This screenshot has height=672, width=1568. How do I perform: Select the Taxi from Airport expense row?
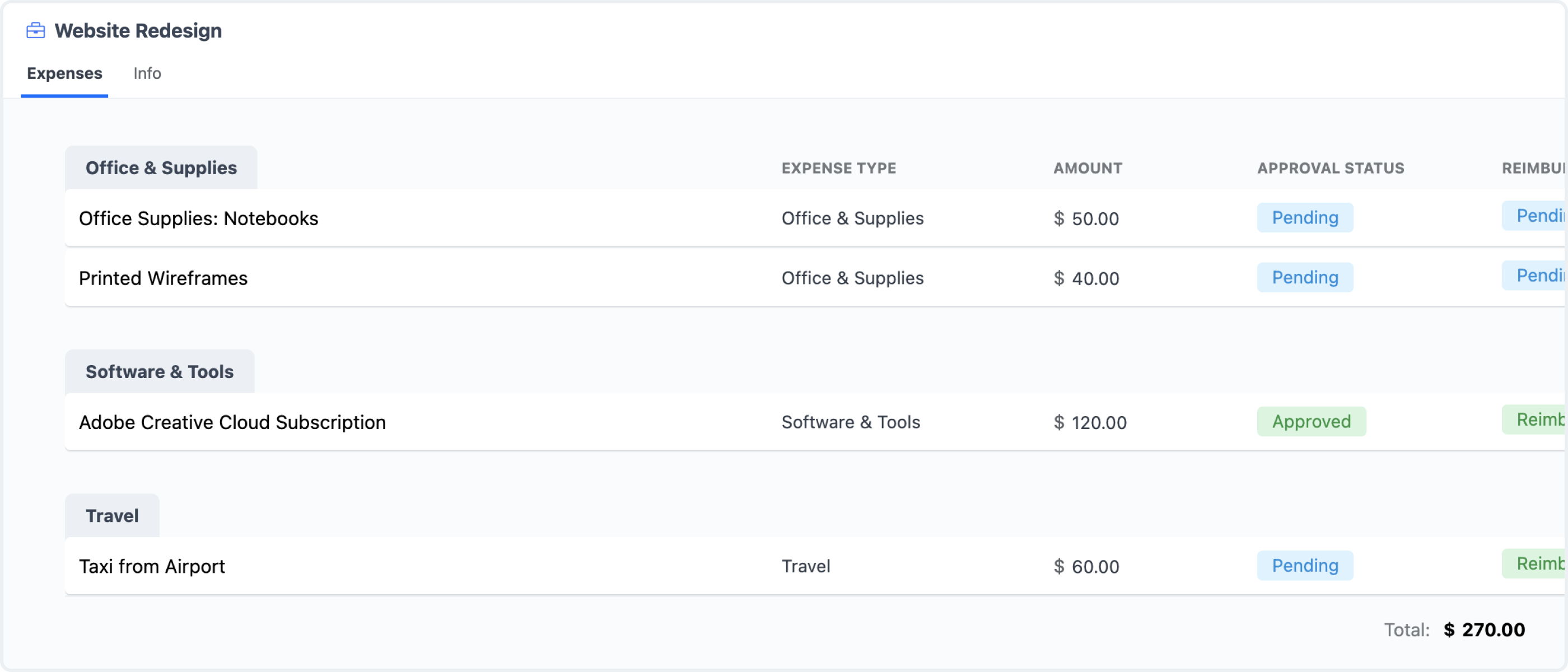pyautogui.click(x=152, y=566)
